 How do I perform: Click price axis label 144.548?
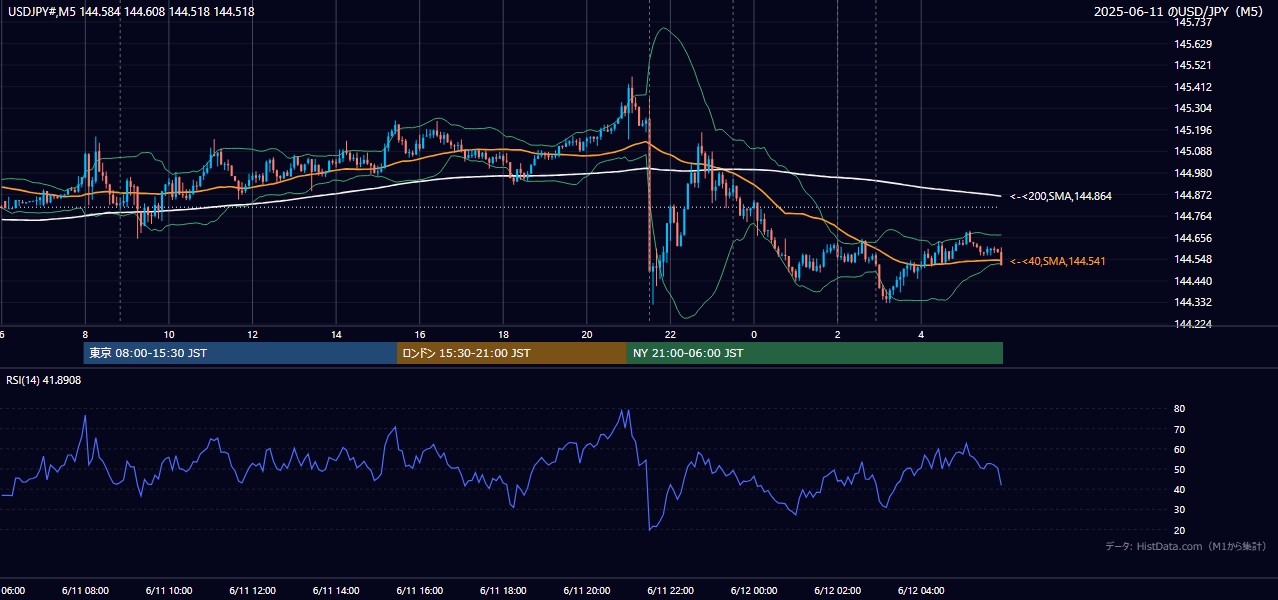(1193, 259)
